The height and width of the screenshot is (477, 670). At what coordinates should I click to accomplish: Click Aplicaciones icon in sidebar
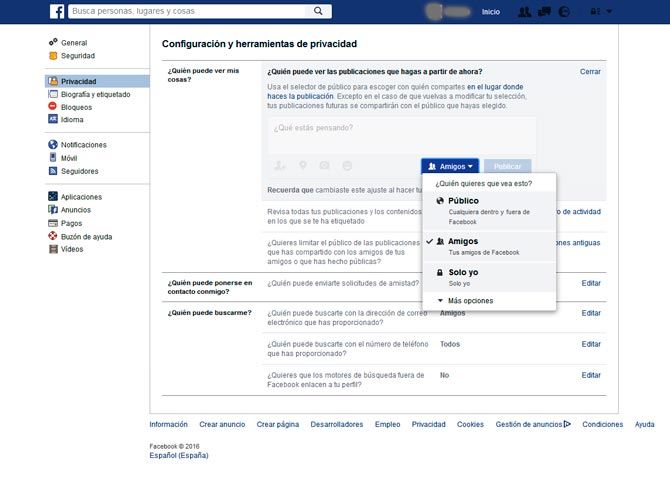[53, 196]
